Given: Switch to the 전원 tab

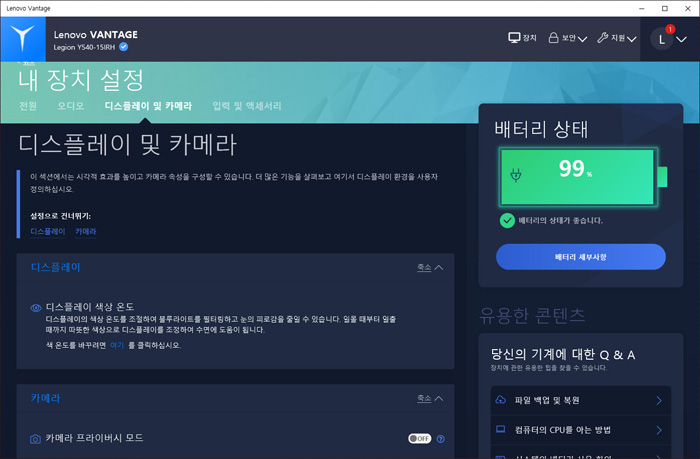Looking at the screenshot, I should 28,106.
